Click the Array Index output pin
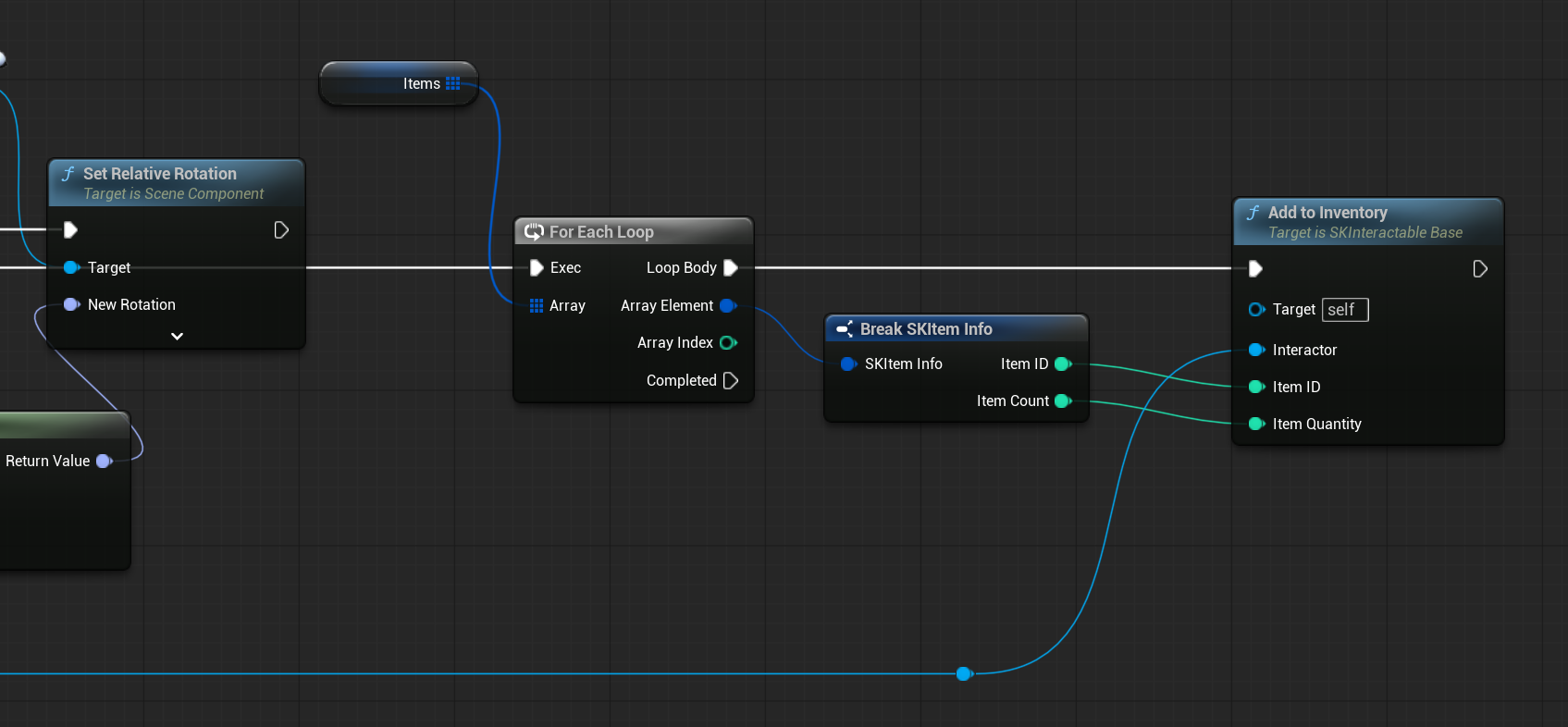The width and height of the screenshot is (1568, 727). tap(728, 343)
